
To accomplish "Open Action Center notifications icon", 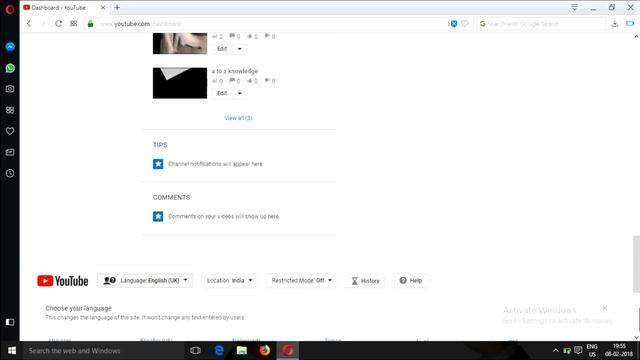I will point(578,351).
